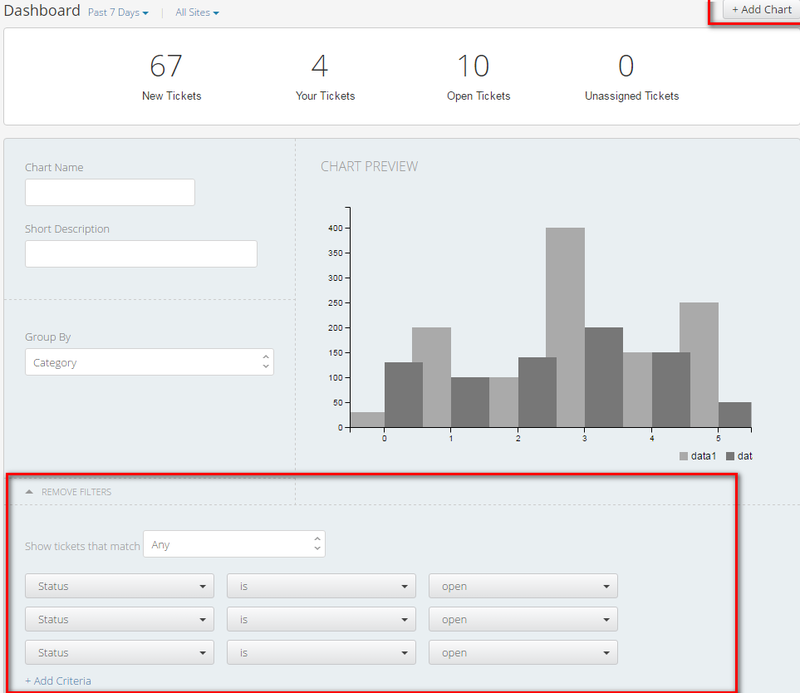Click the Chart Name input field

point(109,192)
